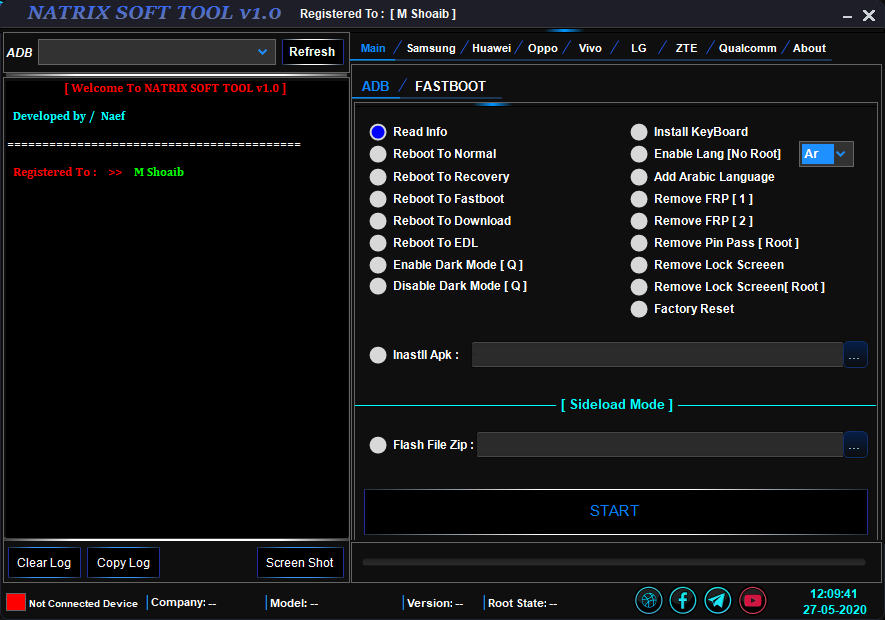Screen dimensions: 885x620
Task: Browse for APK file button
Action: [x=855, y=355]
